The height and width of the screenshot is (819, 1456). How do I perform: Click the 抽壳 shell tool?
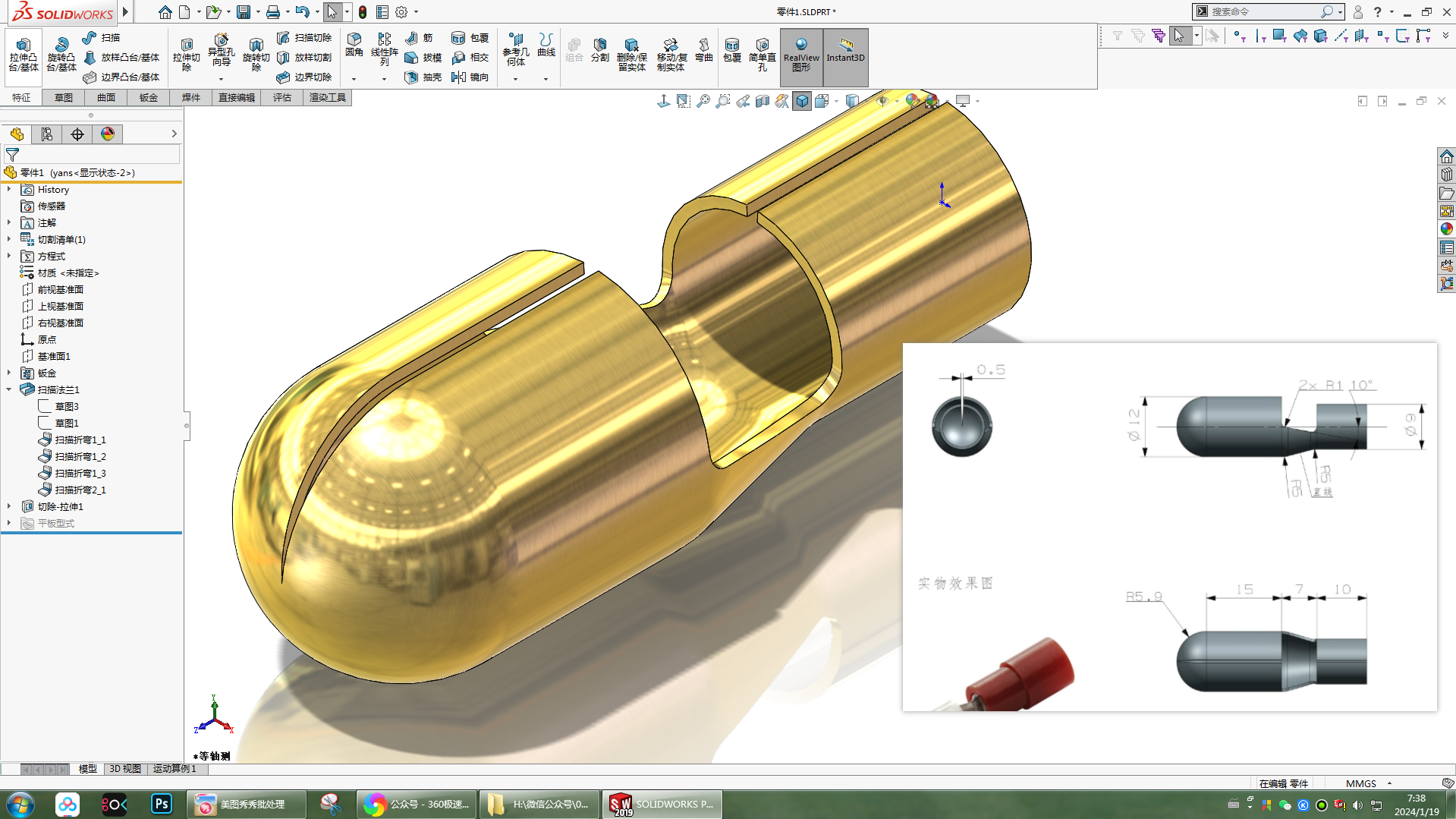[423, 77]
